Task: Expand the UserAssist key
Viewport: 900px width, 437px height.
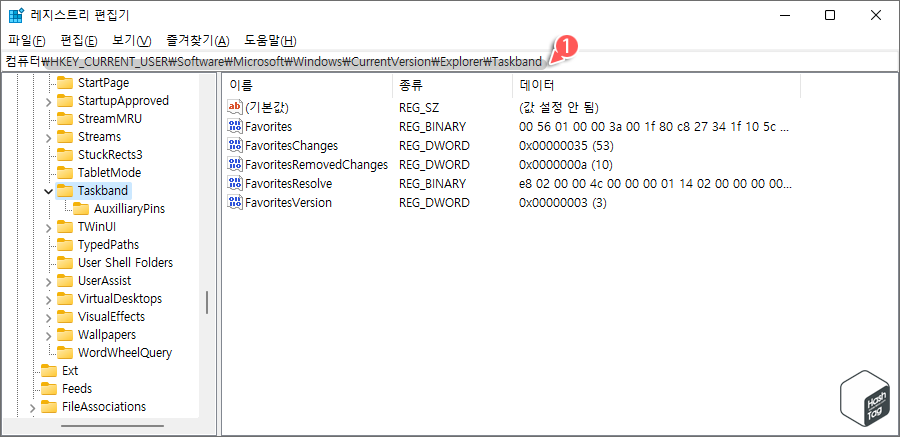Action: (x=49, y=281)
